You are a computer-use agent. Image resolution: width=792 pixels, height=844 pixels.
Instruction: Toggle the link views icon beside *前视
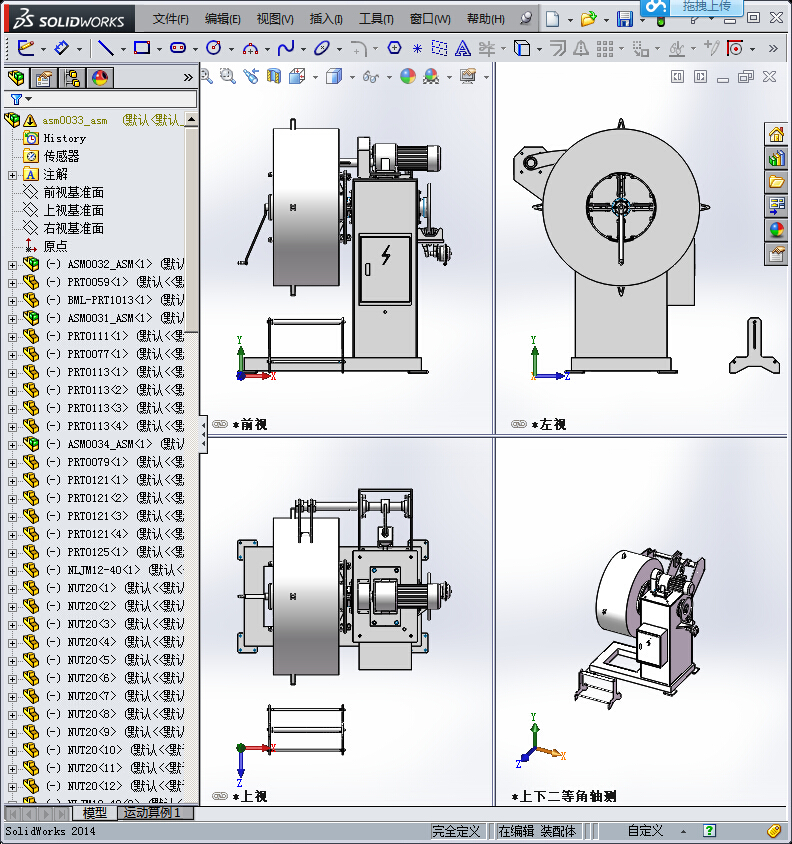(220, 424)
